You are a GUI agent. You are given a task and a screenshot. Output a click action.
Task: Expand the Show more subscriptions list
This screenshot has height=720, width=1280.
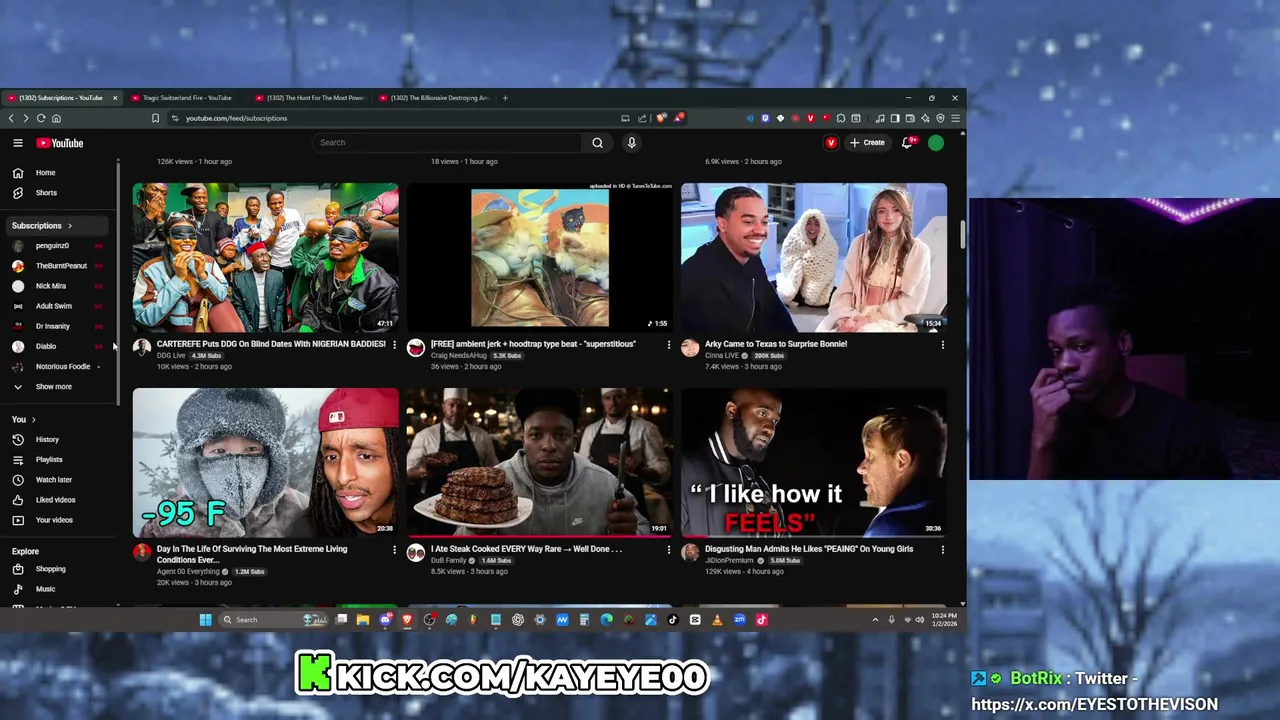(53, 387)
